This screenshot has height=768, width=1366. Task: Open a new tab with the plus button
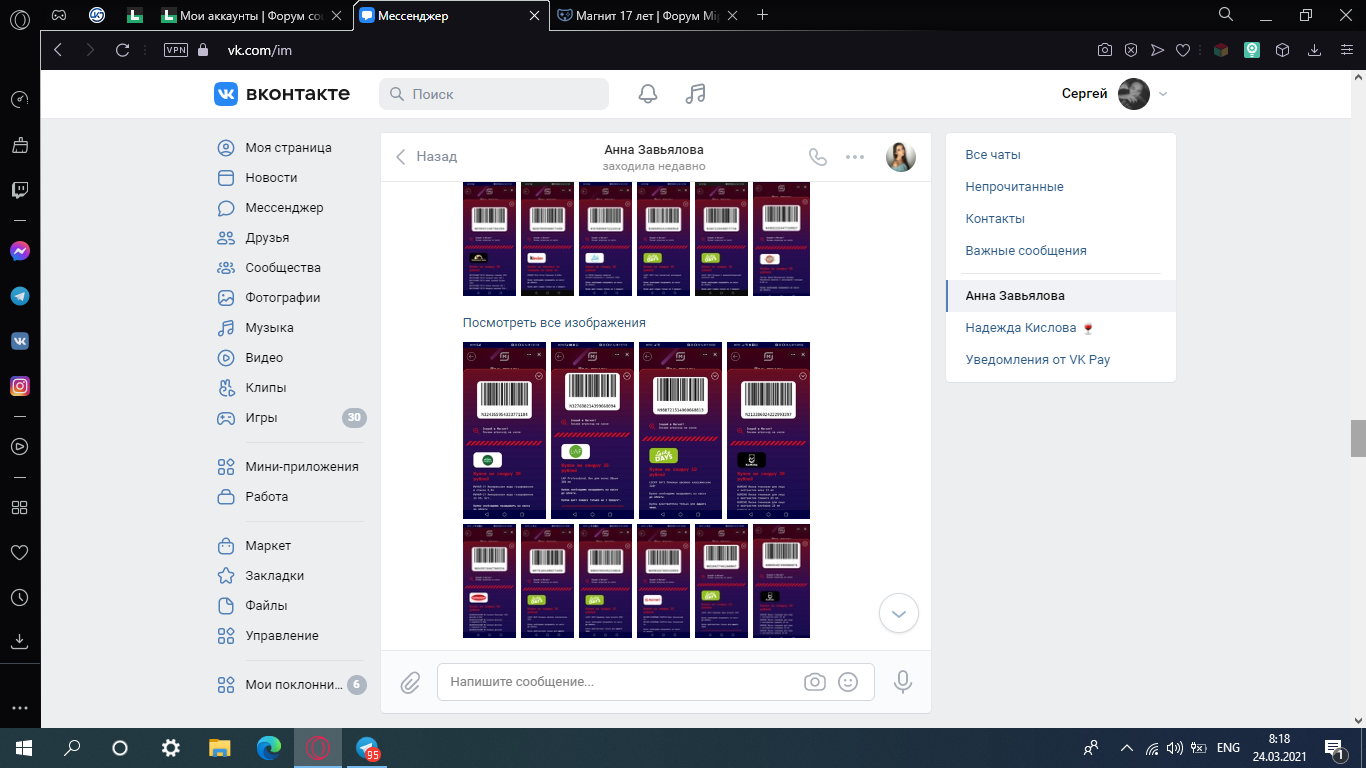(x=763, y=15)
